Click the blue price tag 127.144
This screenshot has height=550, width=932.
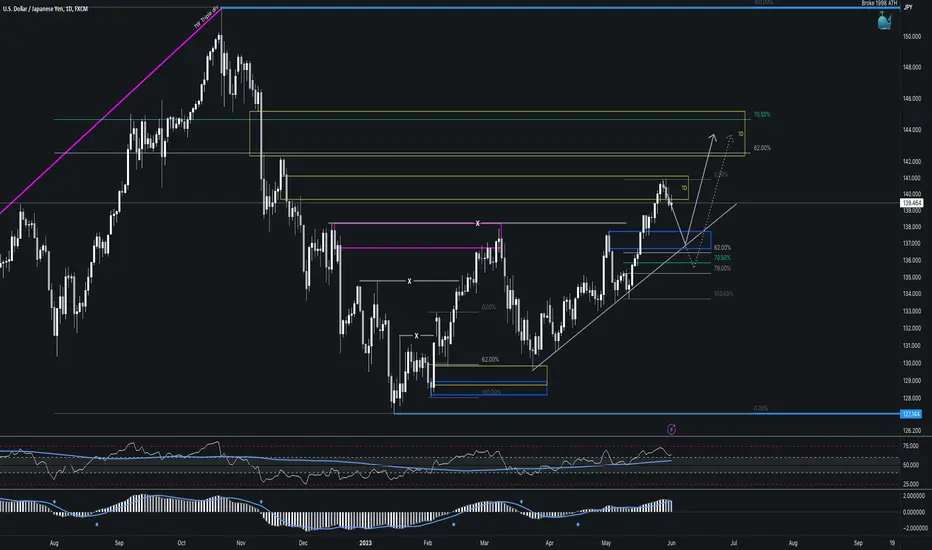coord(911,414)
